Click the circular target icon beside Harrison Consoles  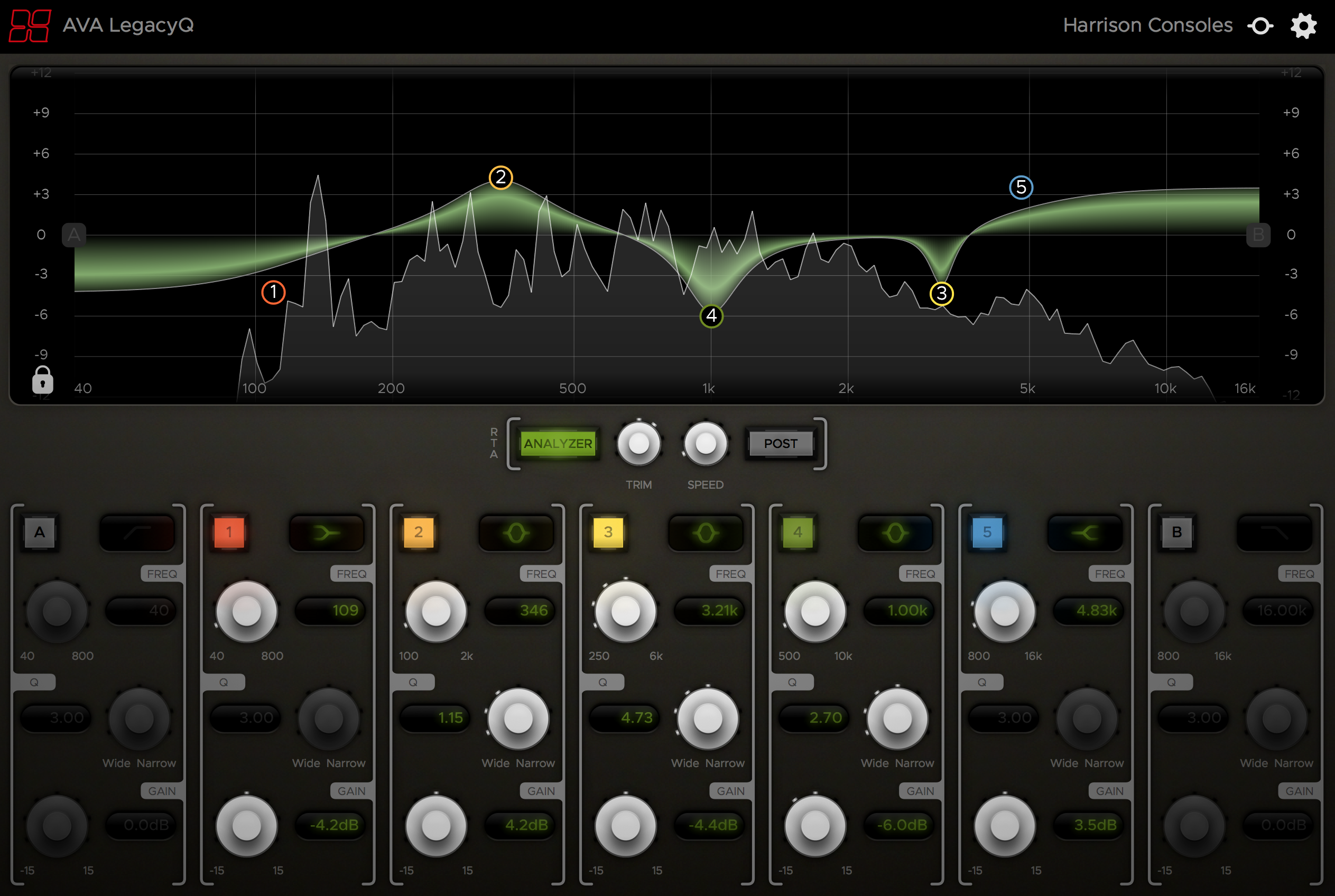coord(1260,26)
